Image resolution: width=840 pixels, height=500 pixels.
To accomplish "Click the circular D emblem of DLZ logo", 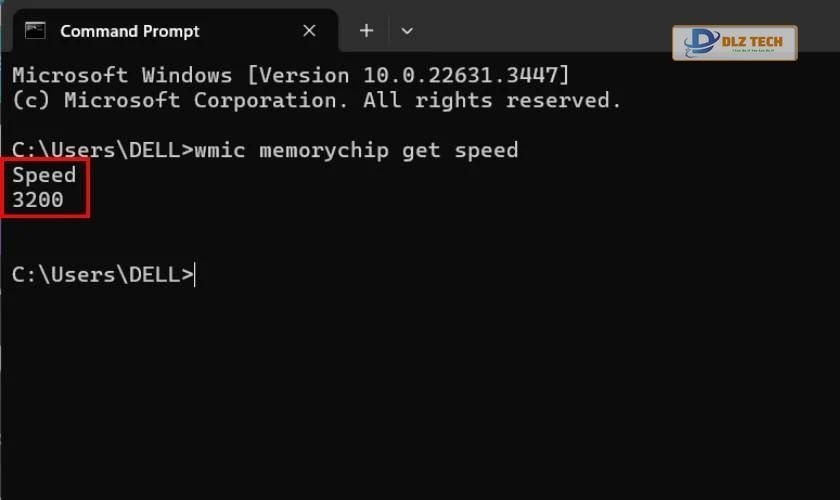I will (699, 42).
